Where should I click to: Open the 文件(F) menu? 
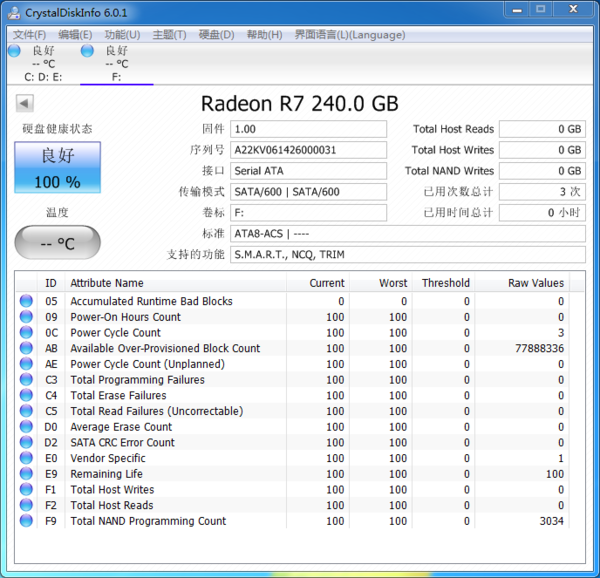[x=29, y=35]
